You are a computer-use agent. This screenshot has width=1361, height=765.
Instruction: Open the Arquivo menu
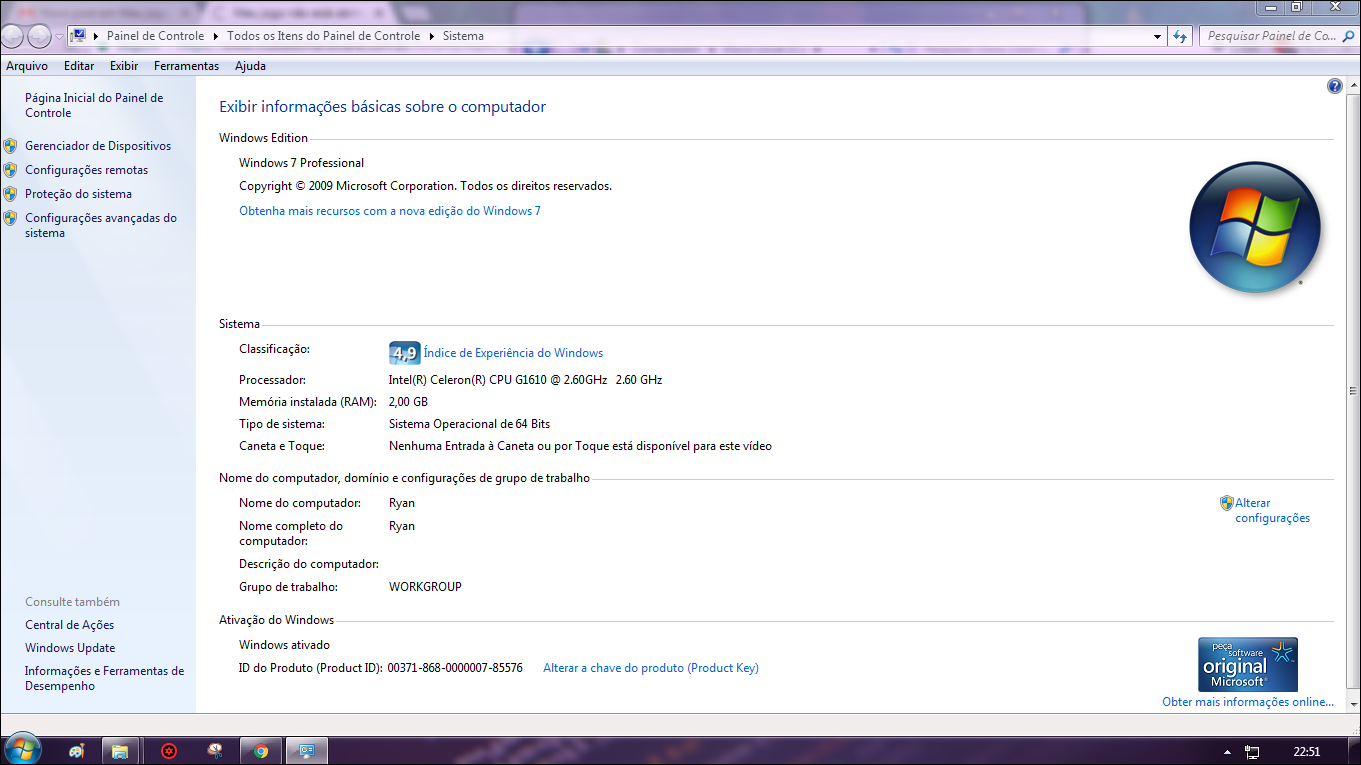point(27,66)
